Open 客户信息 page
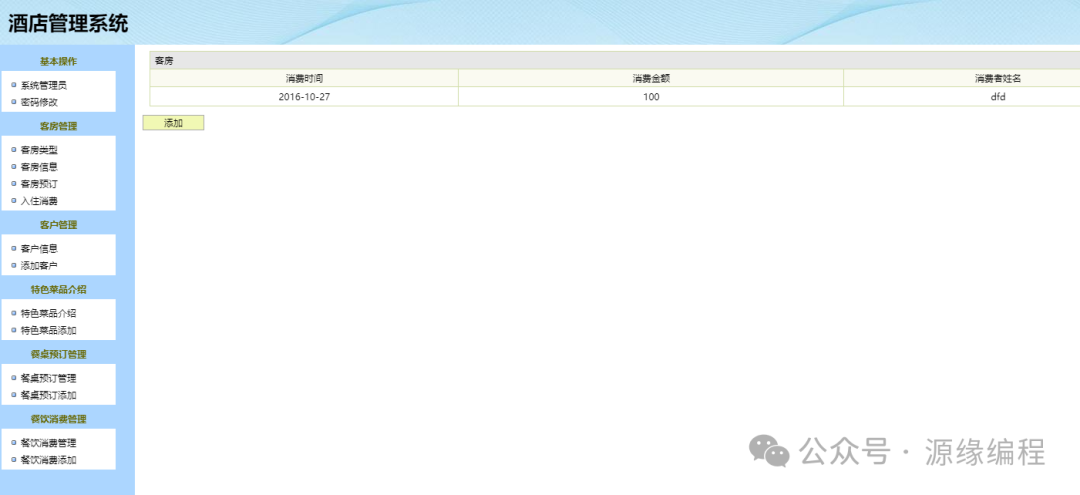This screenshot has height=495, width=1080. coord(39,249)
